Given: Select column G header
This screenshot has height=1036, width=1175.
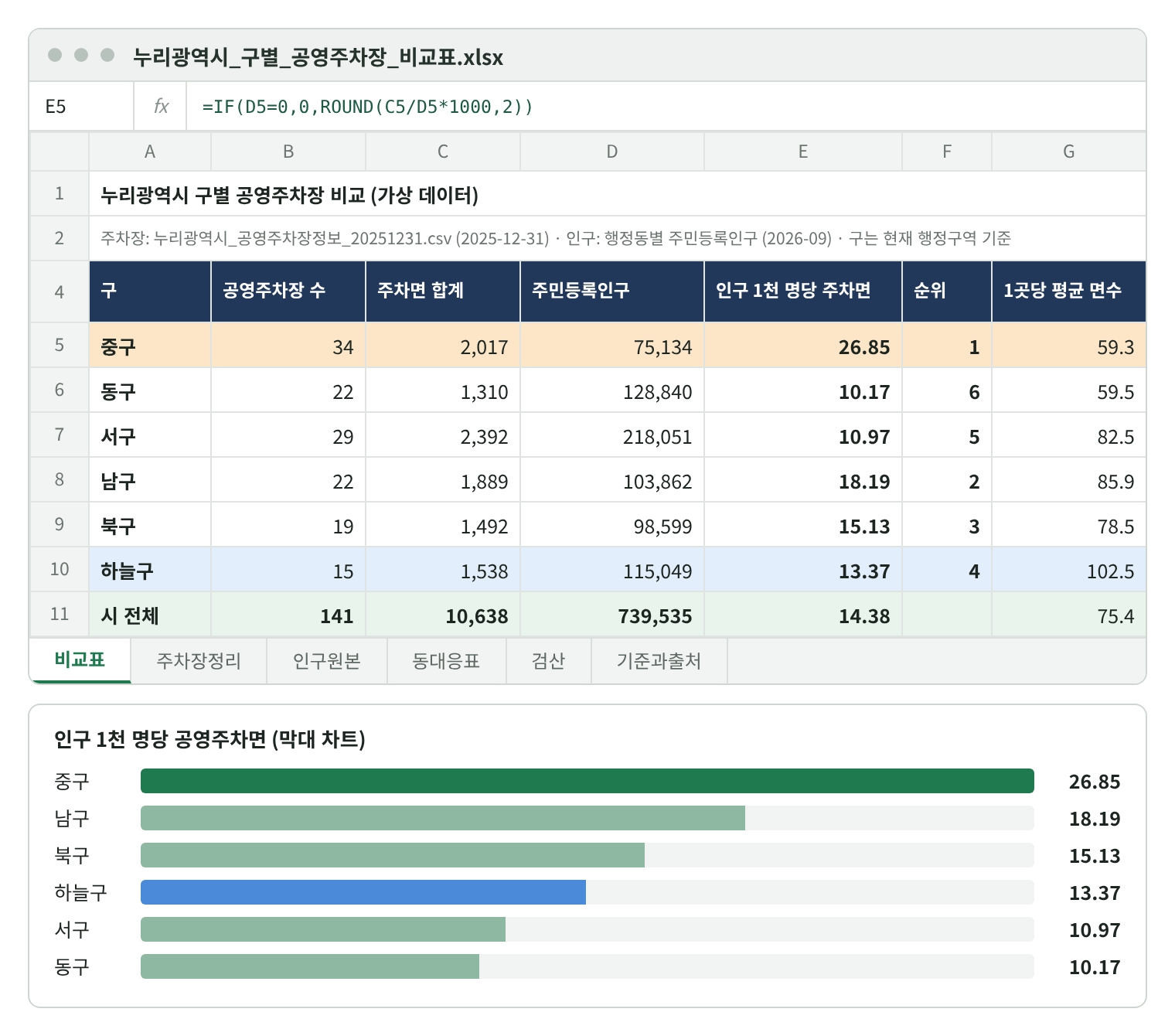Looking at the screenshot, I should click(1069, 152).
